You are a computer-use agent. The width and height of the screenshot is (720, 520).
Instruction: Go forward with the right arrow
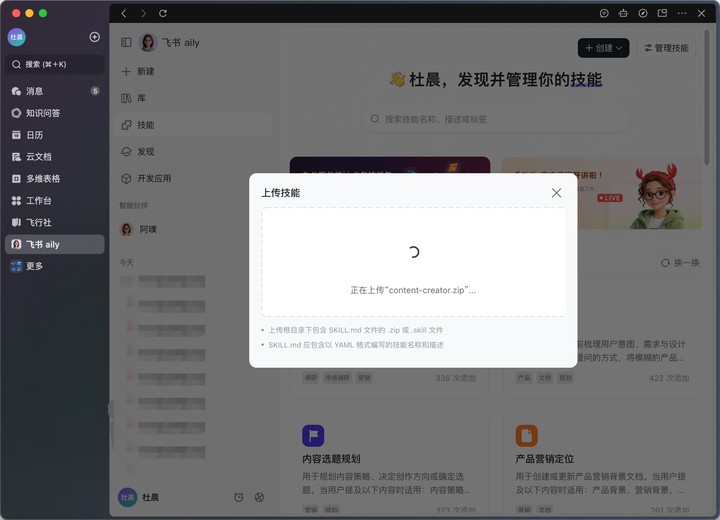(x=144, y=13)
